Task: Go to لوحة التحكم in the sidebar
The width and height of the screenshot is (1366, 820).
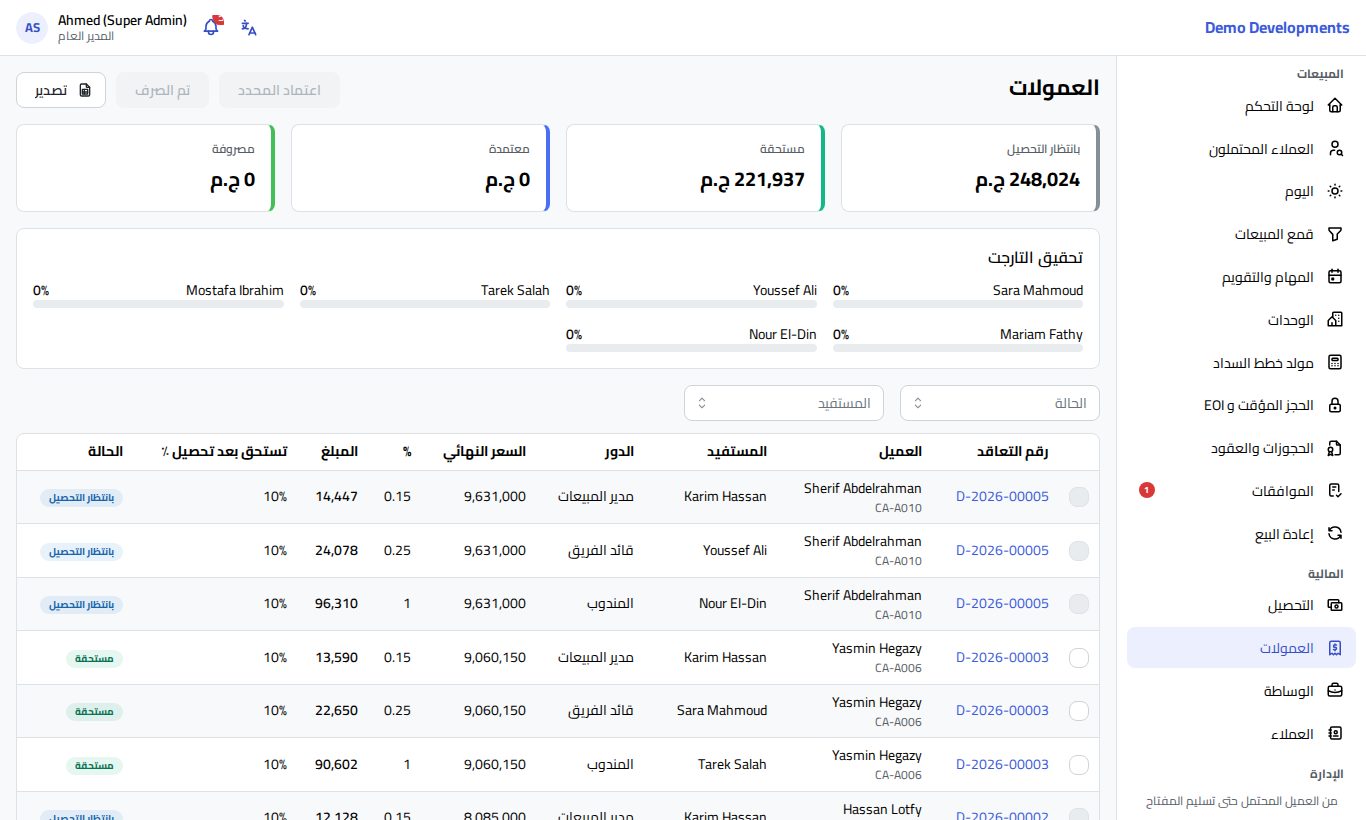Action: (x=1241, y=106)
